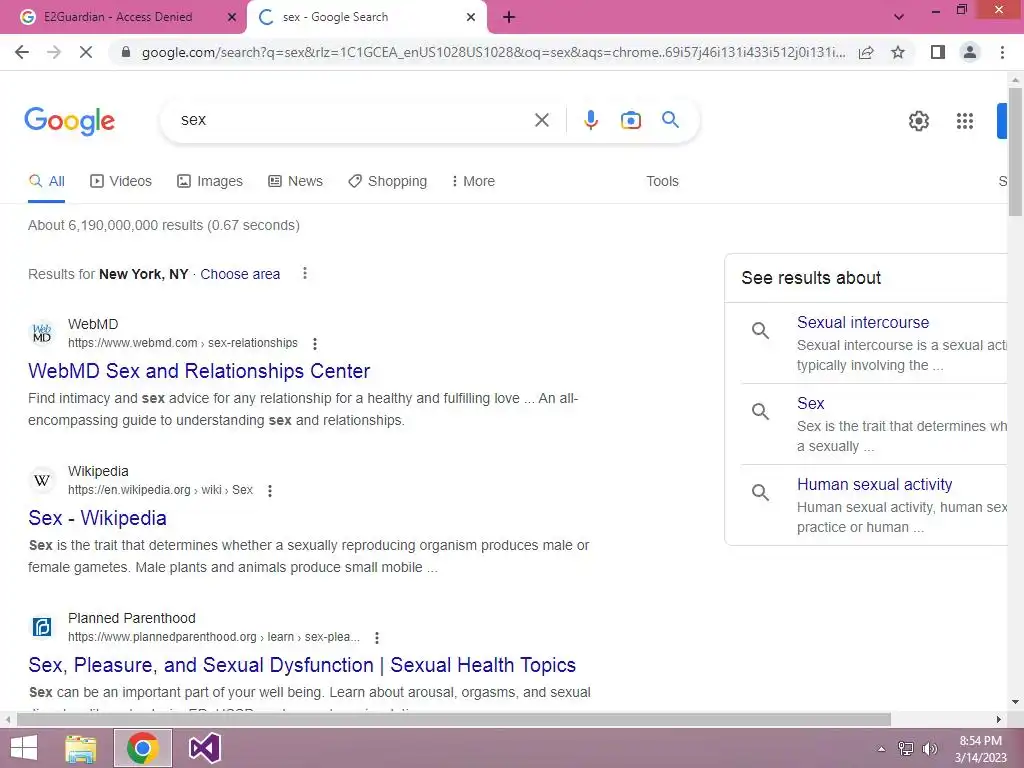Viewport: 1024px width, 768px height.
Task: Click the horizontal scrollbar thumb
Action: pos(453,720)
